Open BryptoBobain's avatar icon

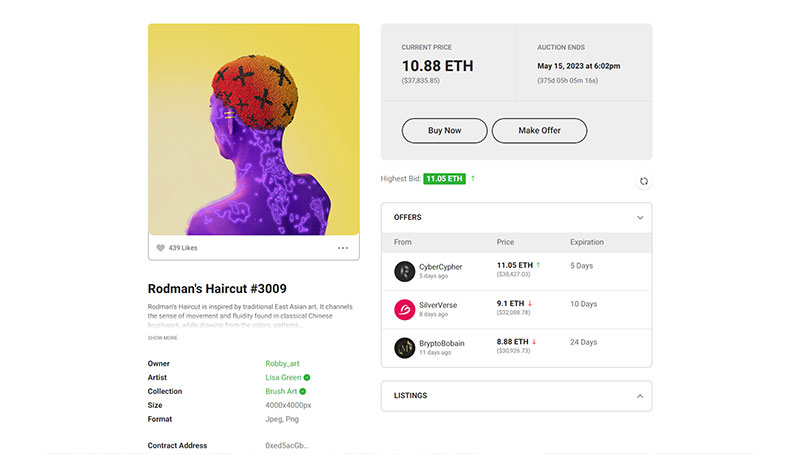405,348
